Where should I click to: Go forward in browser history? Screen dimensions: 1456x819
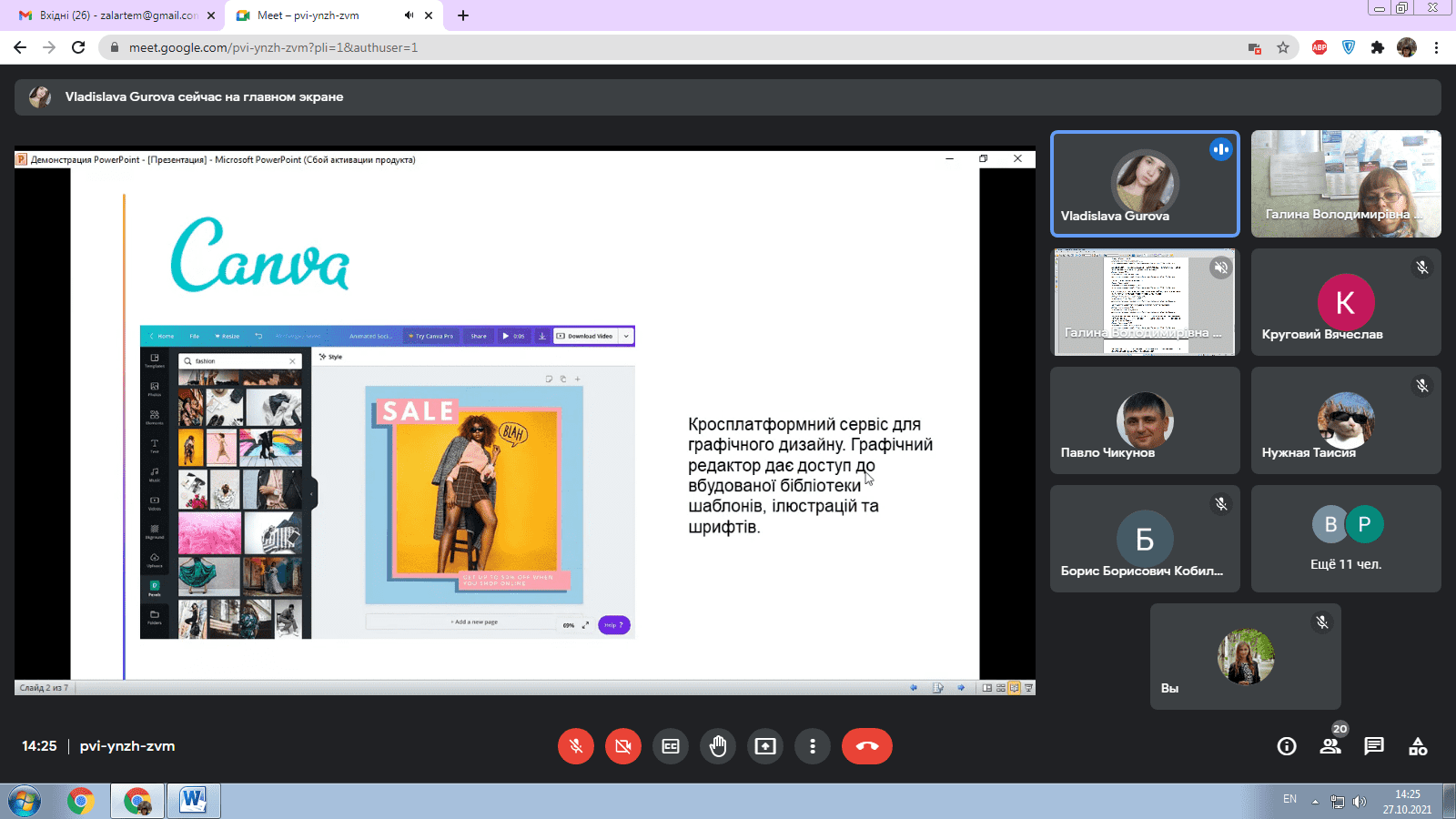pyautogui.click(x=49, y=47)
